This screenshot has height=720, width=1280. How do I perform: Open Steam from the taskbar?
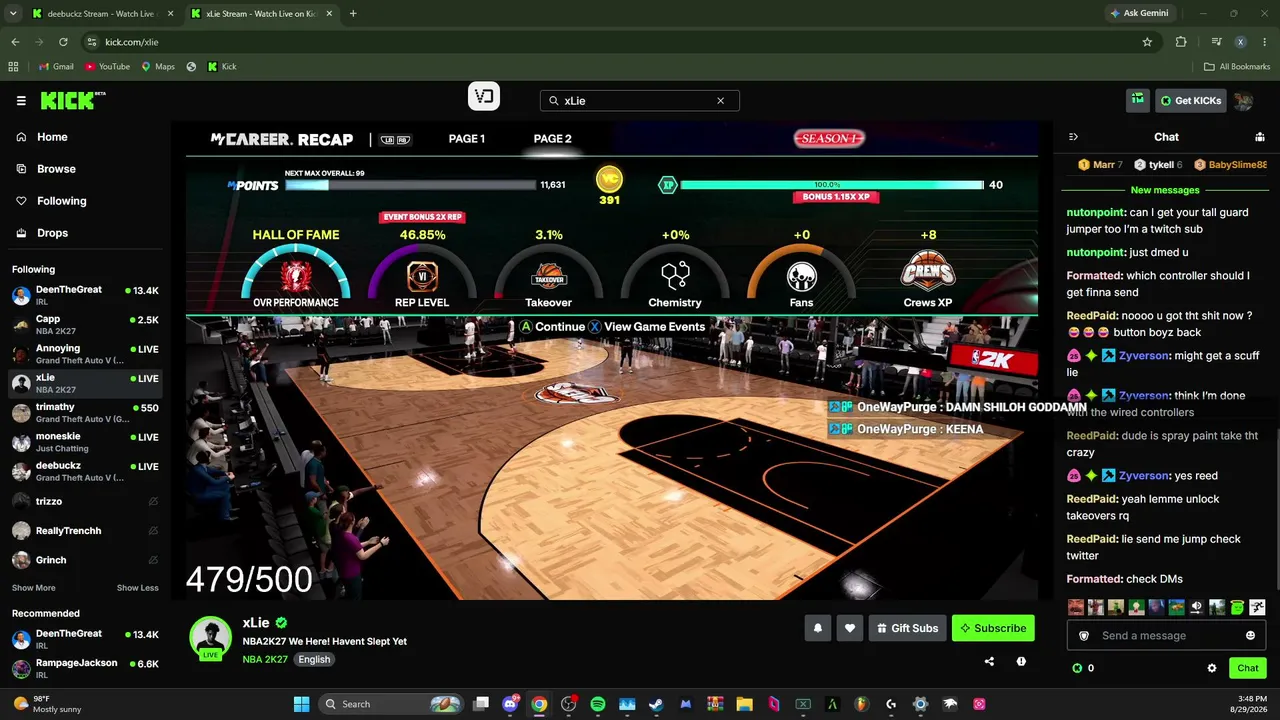[656, 704]
